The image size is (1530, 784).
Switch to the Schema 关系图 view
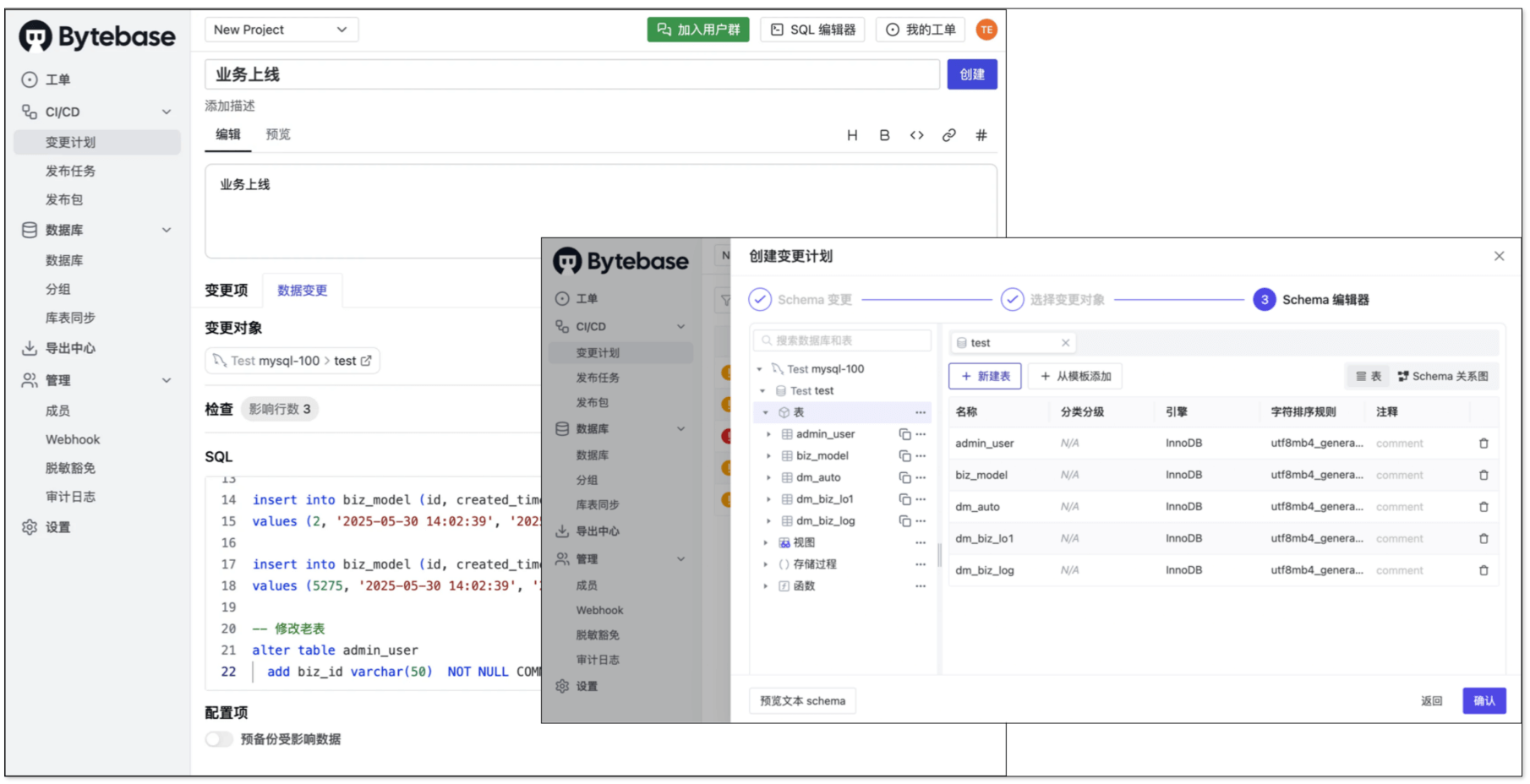pyautogui.click(x=1443, y=377)
